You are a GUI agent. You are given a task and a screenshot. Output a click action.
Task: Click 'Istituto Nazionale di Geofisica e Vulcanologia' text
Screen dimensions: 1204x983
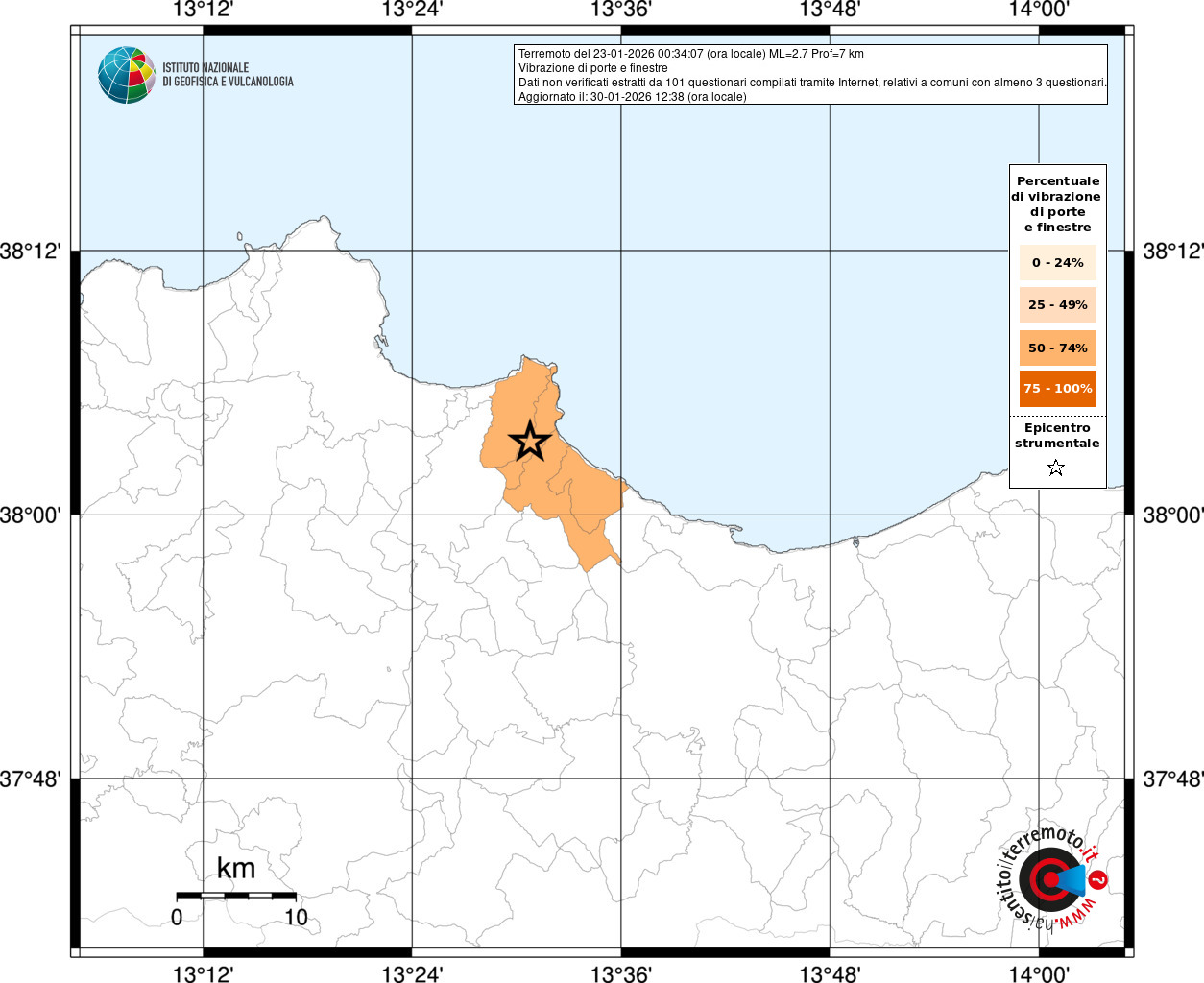(x=228, y=75)
